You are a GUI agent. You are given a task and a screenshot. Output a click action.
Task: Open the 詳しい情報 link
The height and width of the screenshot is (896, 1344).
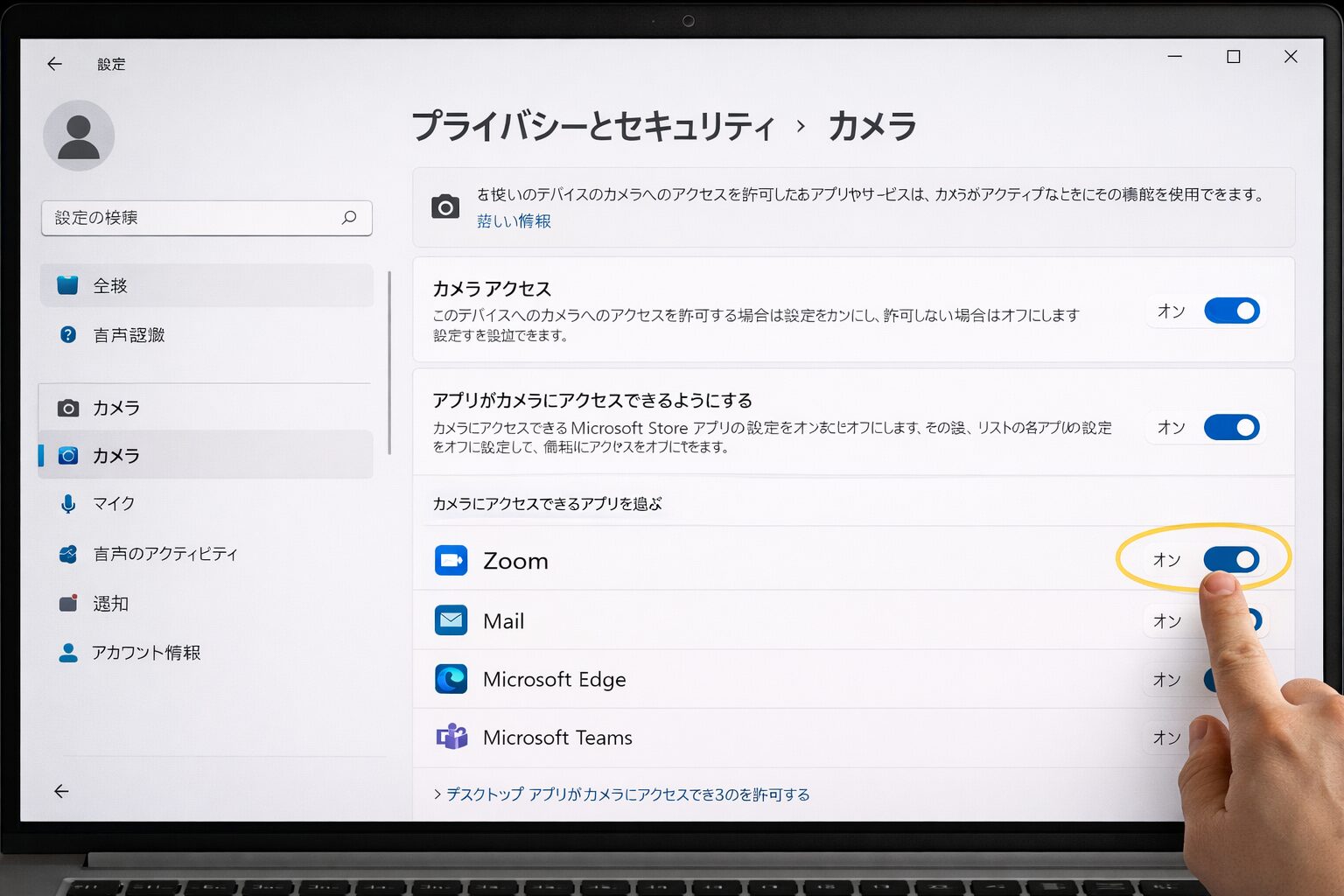[x=514, y=221]
